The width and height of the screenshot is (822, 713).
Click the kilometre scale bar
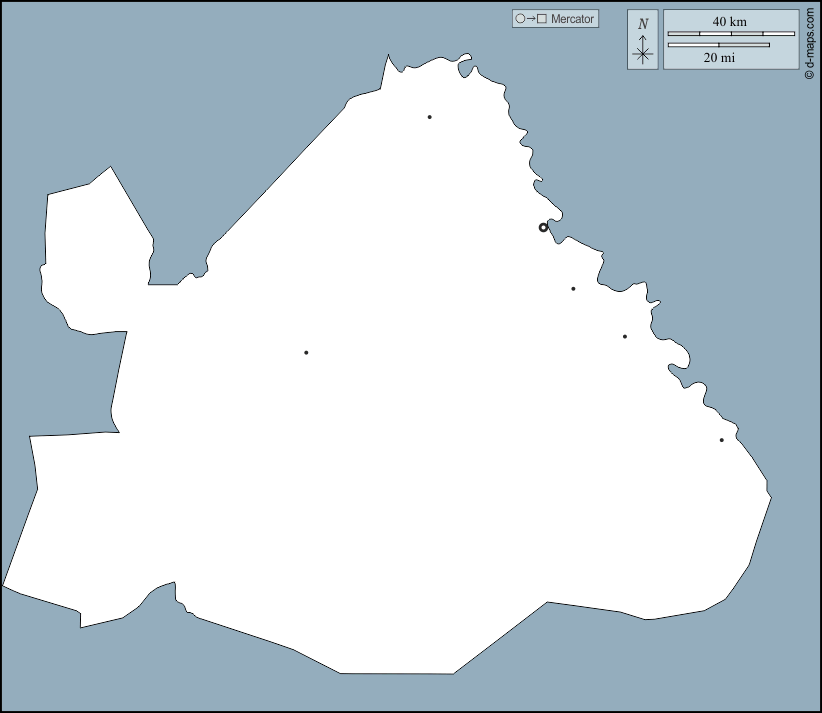coord(731,34)
